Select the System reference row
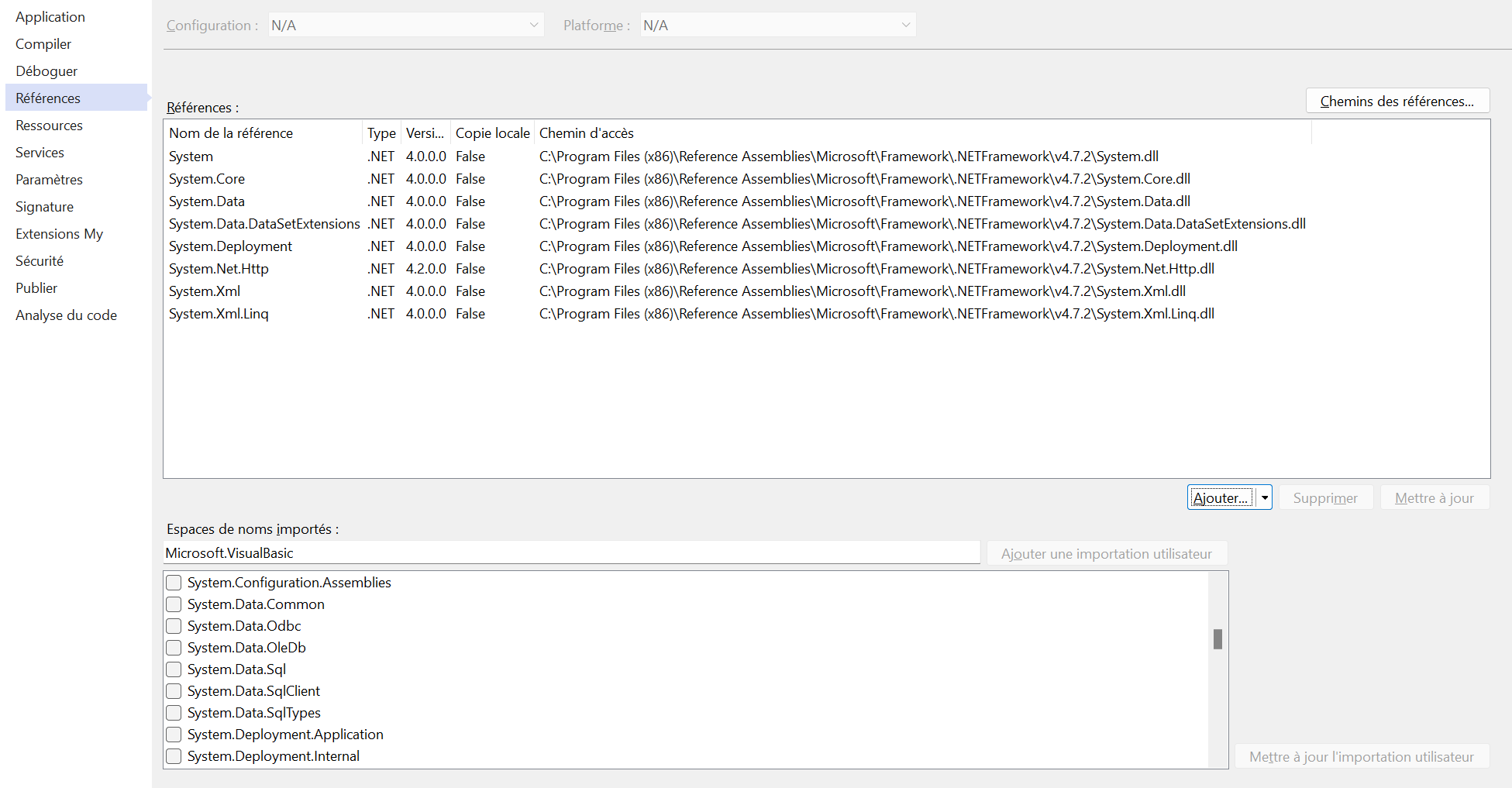This screenshot has width=1512, height=788. coord(738,157)
